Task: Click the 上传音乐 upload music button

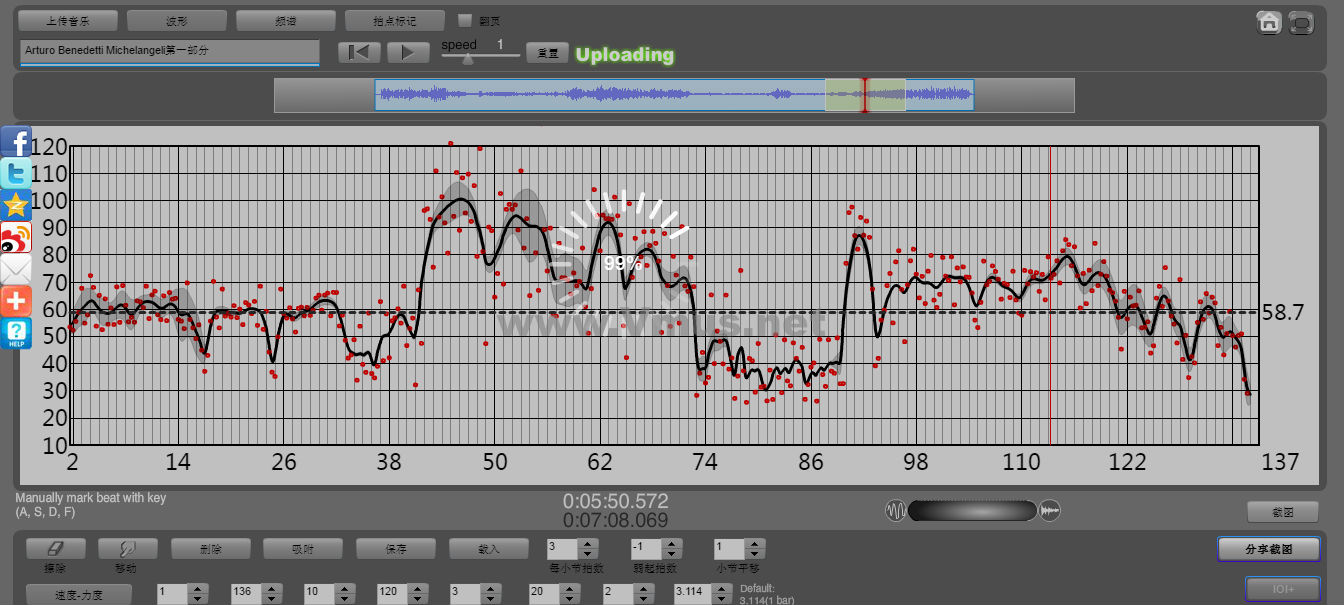Action: click(68, 21)
